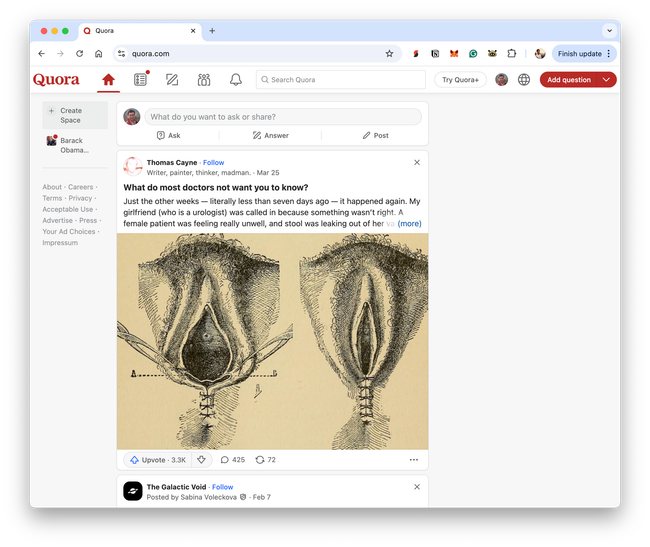Downvote the Thomas Cayne post
The height and width of the screenshot is (547, 650).
coord(201,460)
